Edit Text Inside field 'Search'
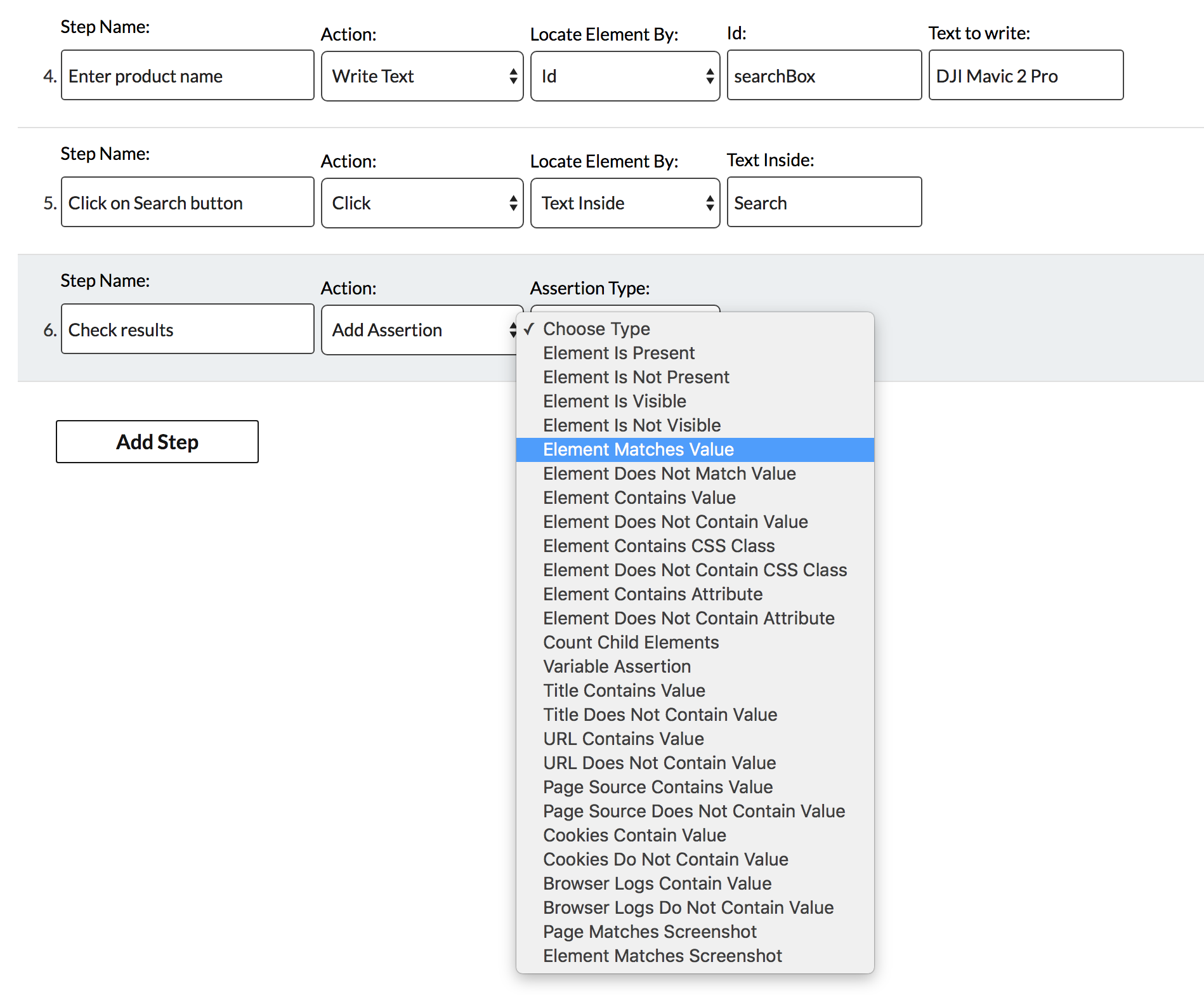 coord(824,202)
